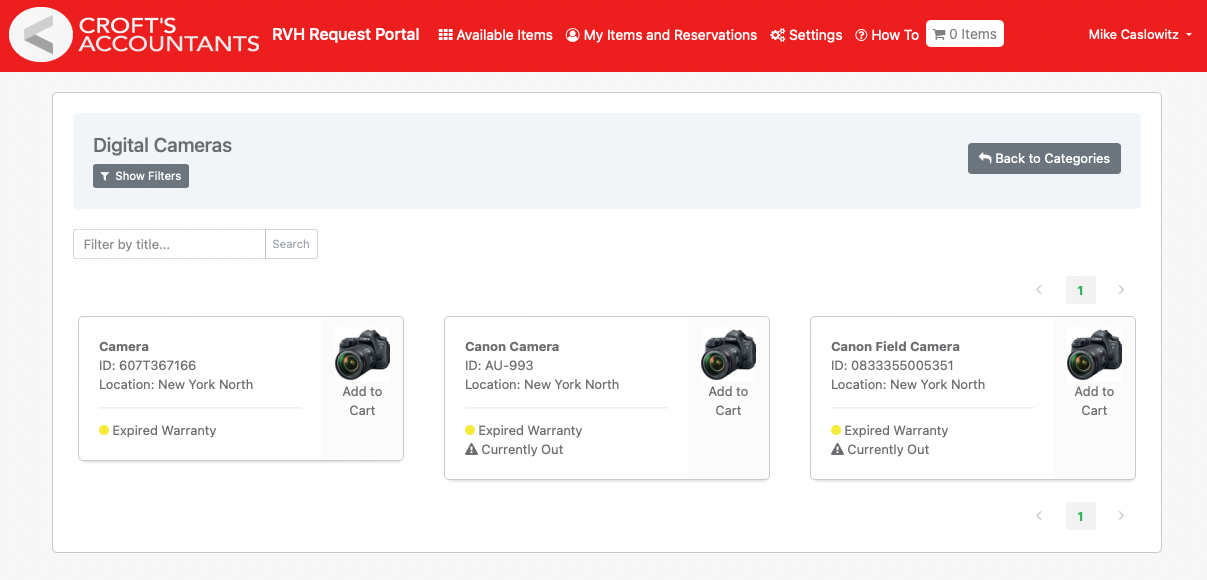Click Back to Categories

(1044, 158)
